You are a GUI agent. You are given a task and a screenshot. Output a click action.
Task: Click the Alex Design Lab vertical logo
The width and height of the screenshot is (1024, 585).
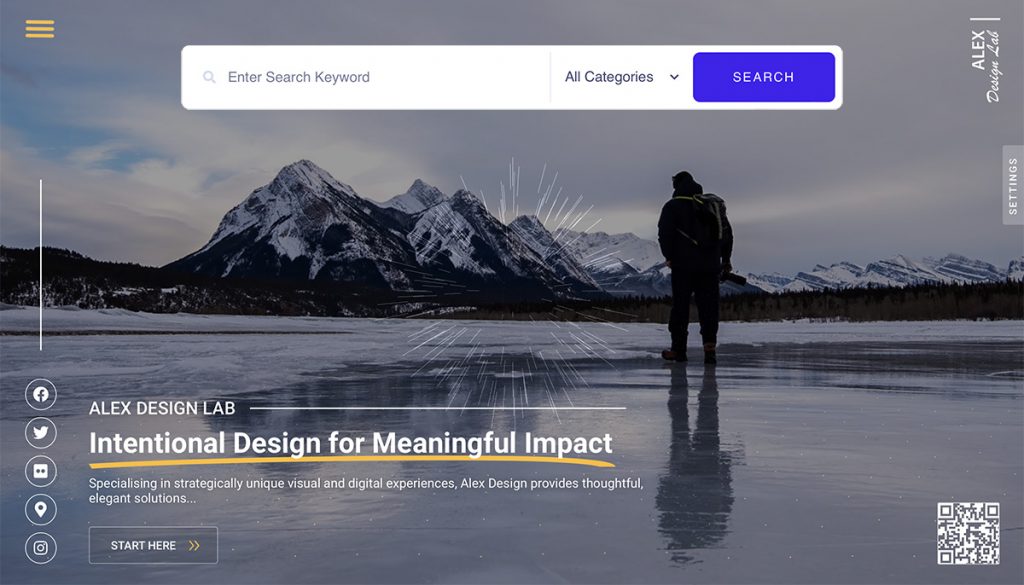(x=985, y=60)
